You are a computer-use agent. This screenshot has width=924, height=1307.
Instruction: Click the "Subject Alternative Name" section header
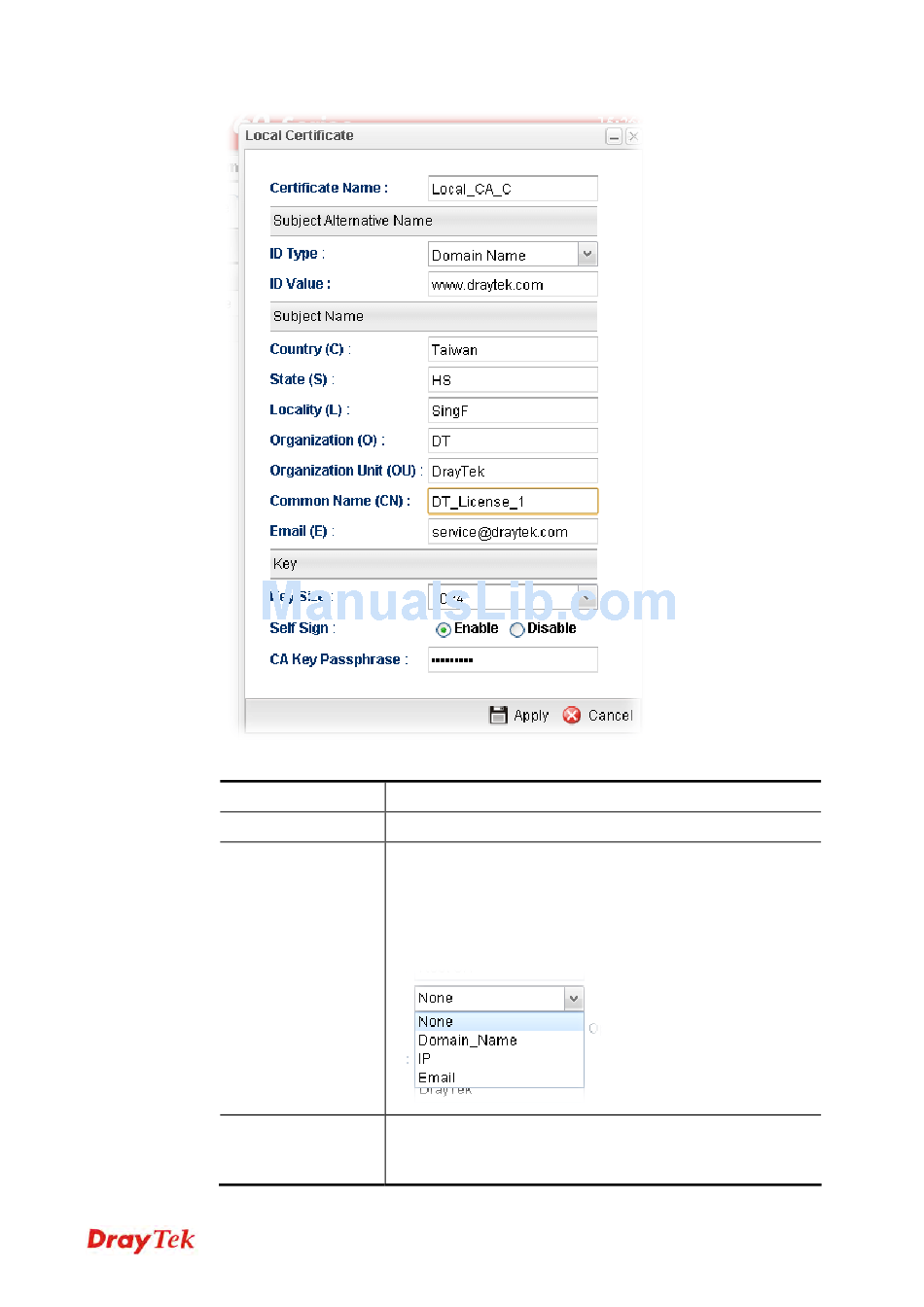[x=433, y=221]
